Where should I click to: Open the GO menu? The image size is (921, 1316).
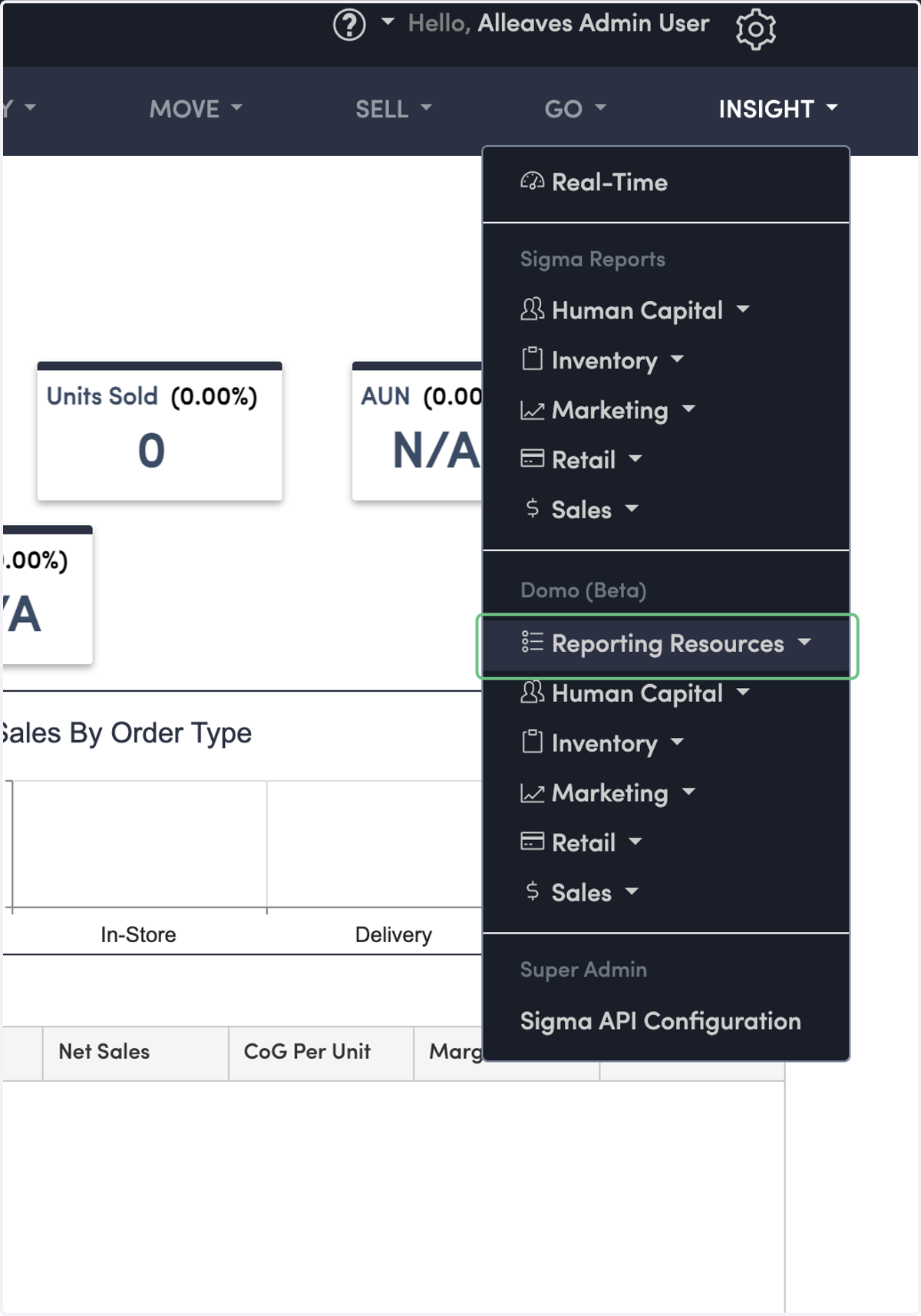coord(576,109)
